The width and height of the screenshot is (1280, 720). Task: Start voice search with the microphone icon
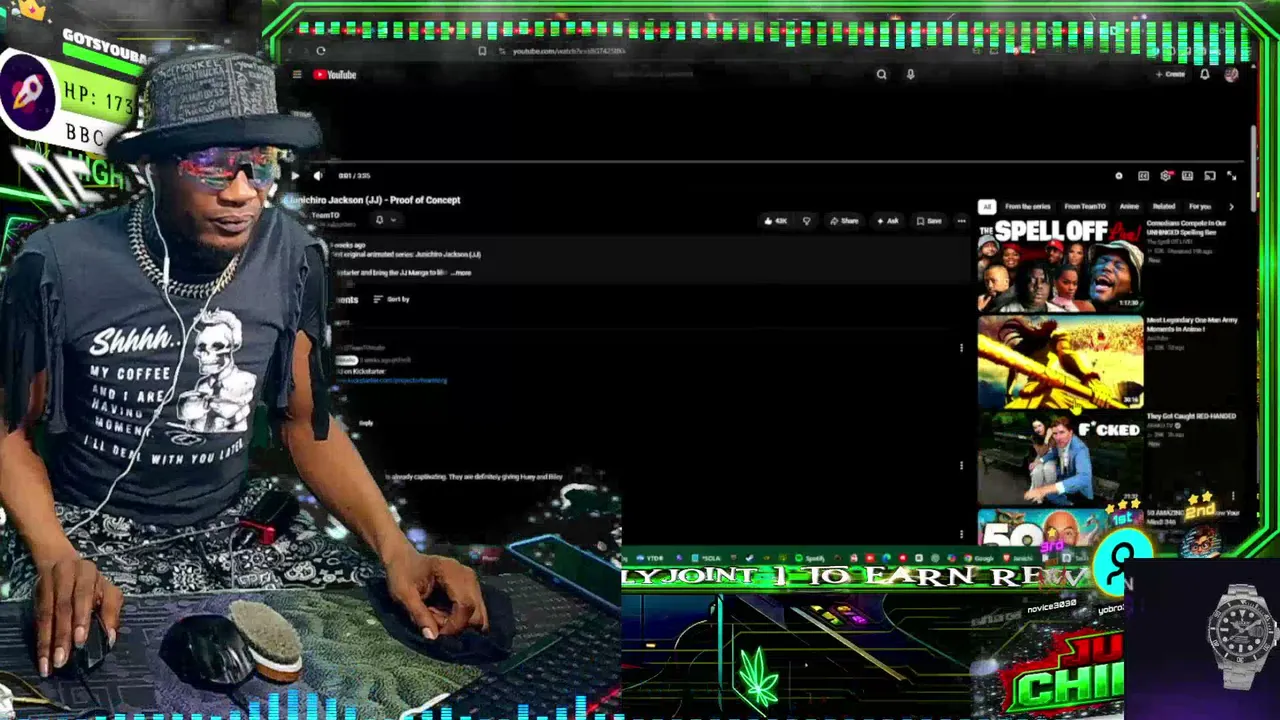pyautogui.click(x=910, y=74)
